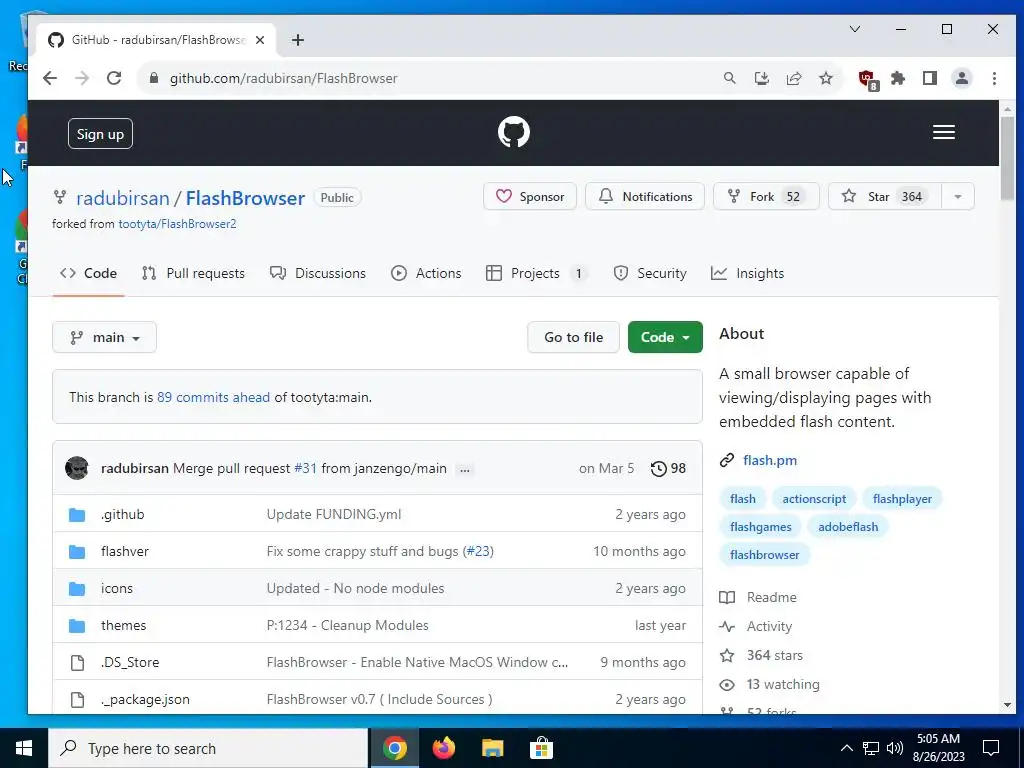Image resolution: width=1024 pixels, height=768 pixels.
Task: Switch to Actions tab
Action: tap(426, 274)
